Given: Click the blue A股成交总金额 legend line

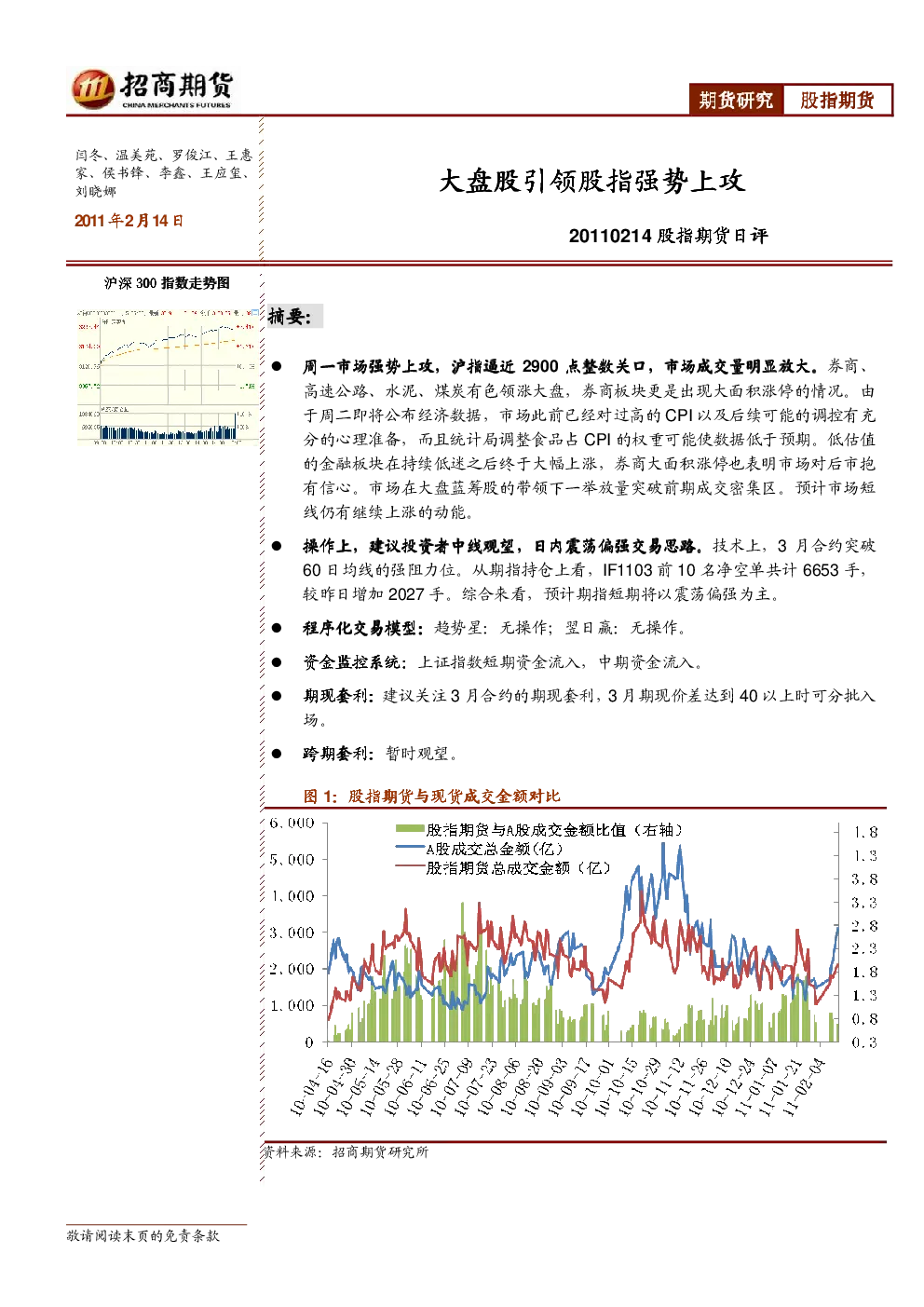Looking at the screenshot, I should pyautogui.click(x=410, y=848).
